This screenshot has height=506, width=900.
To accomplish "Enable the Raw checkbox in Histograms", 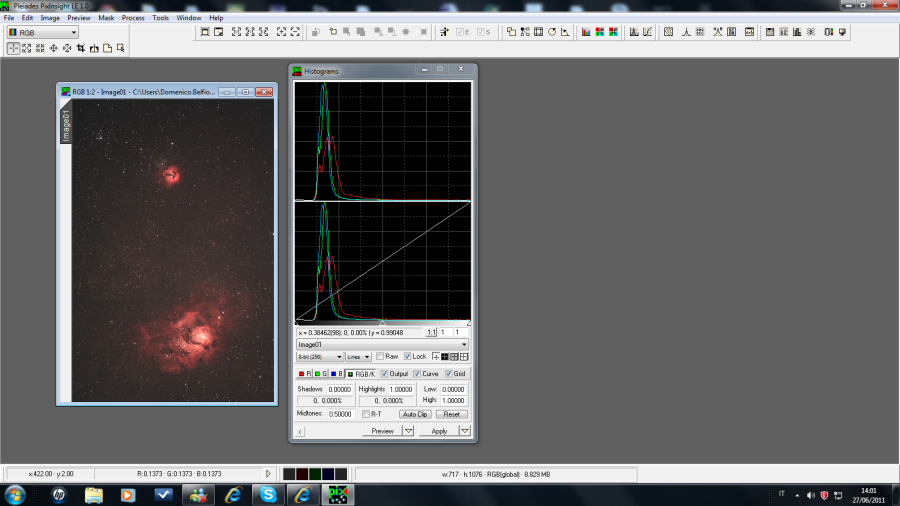I will [x=379, y=356].
